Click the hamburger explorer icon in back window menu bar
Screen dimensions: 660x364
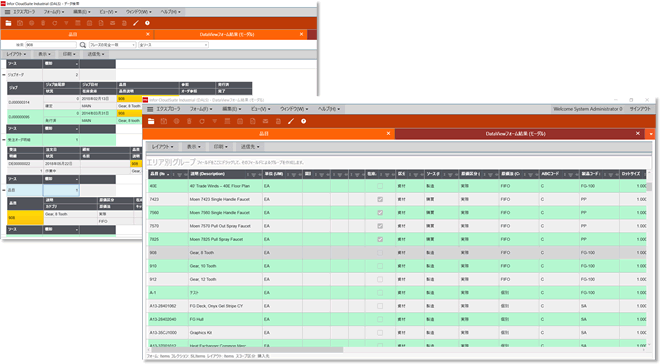click(x=7, y=12)
